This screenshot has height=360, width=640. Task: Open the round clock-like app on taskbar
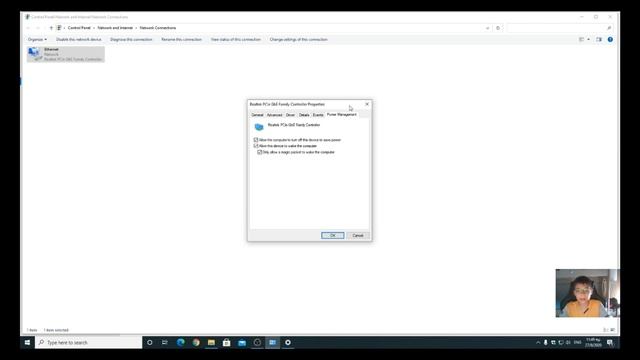(x=257, y=342)
